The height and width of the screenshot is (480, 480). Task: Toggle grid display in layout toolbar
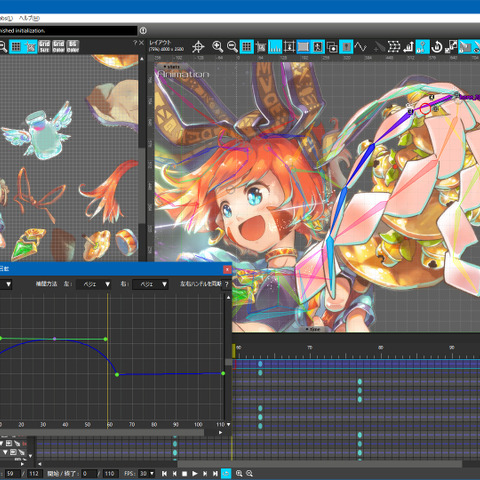tap(247, 47)
